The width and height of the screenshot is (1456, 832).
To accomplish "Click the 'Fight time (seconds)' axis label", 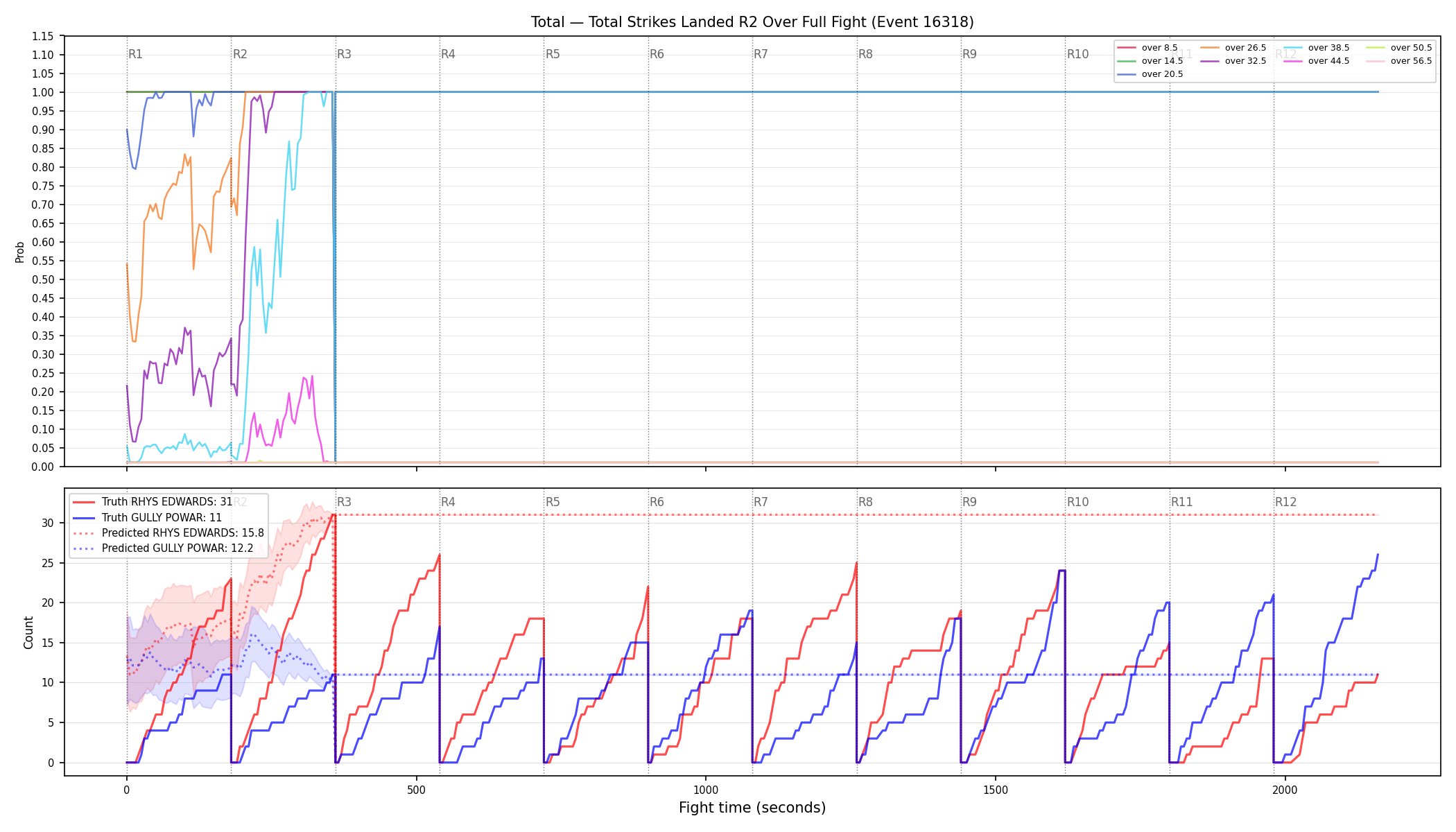I will (752, 808).
